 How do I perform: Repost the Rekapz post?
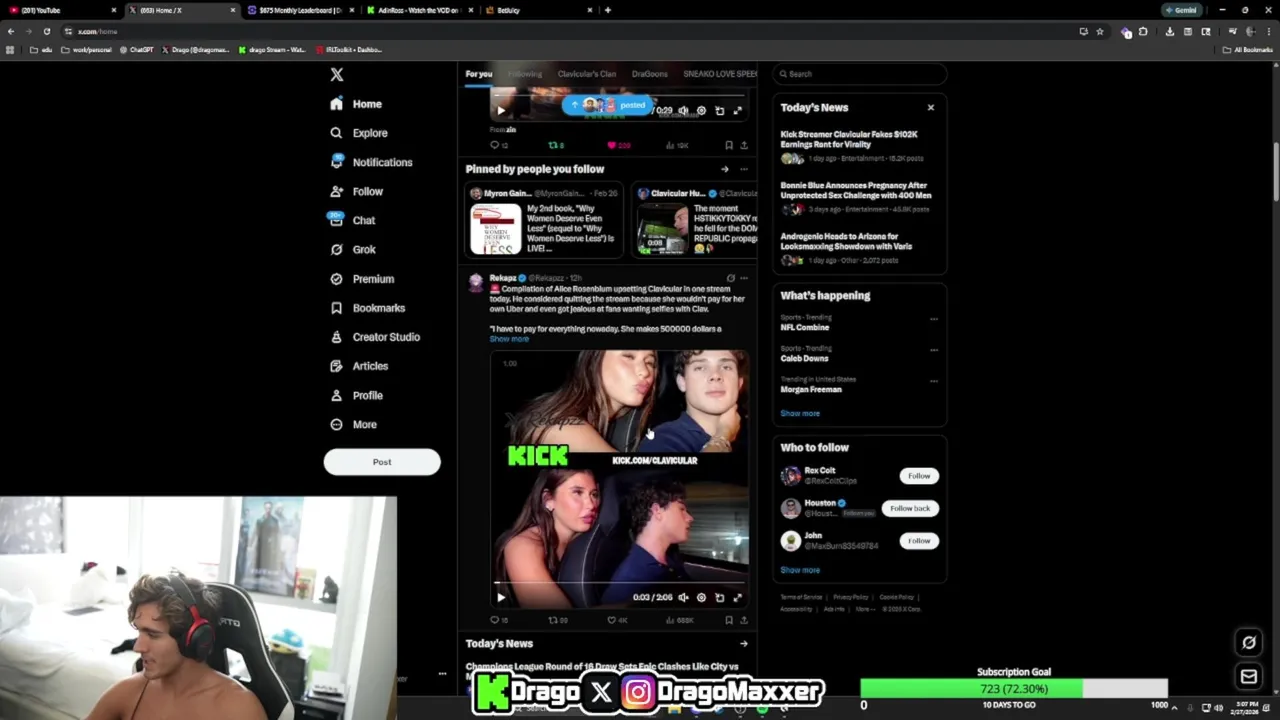coord(557,620)
